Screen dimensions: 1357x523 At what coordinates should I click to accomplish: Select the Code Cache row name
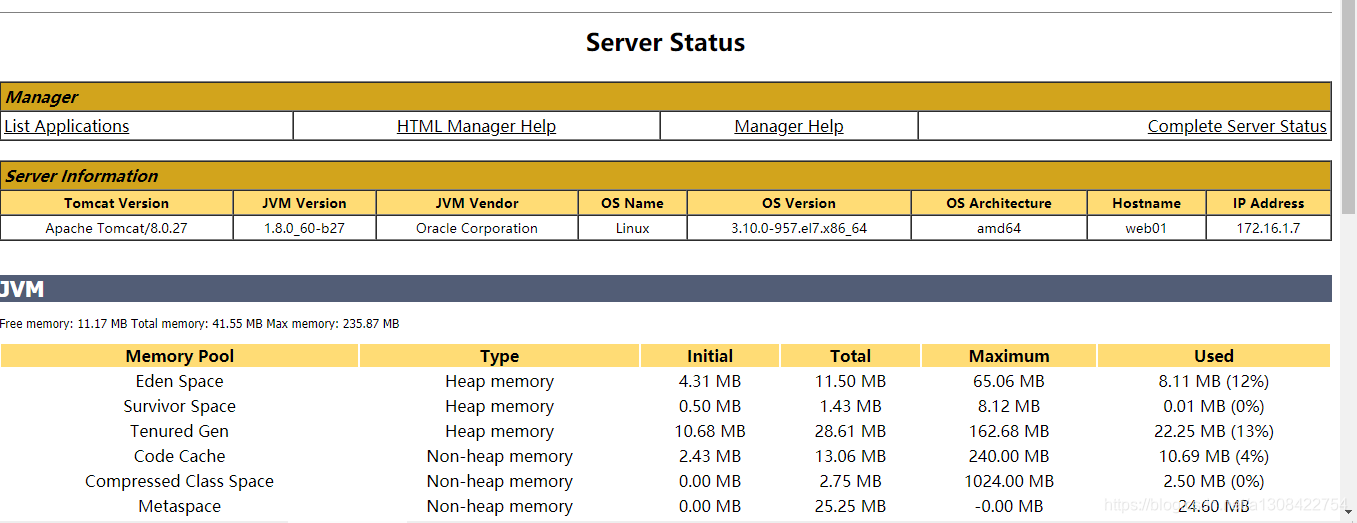point(180,456)
